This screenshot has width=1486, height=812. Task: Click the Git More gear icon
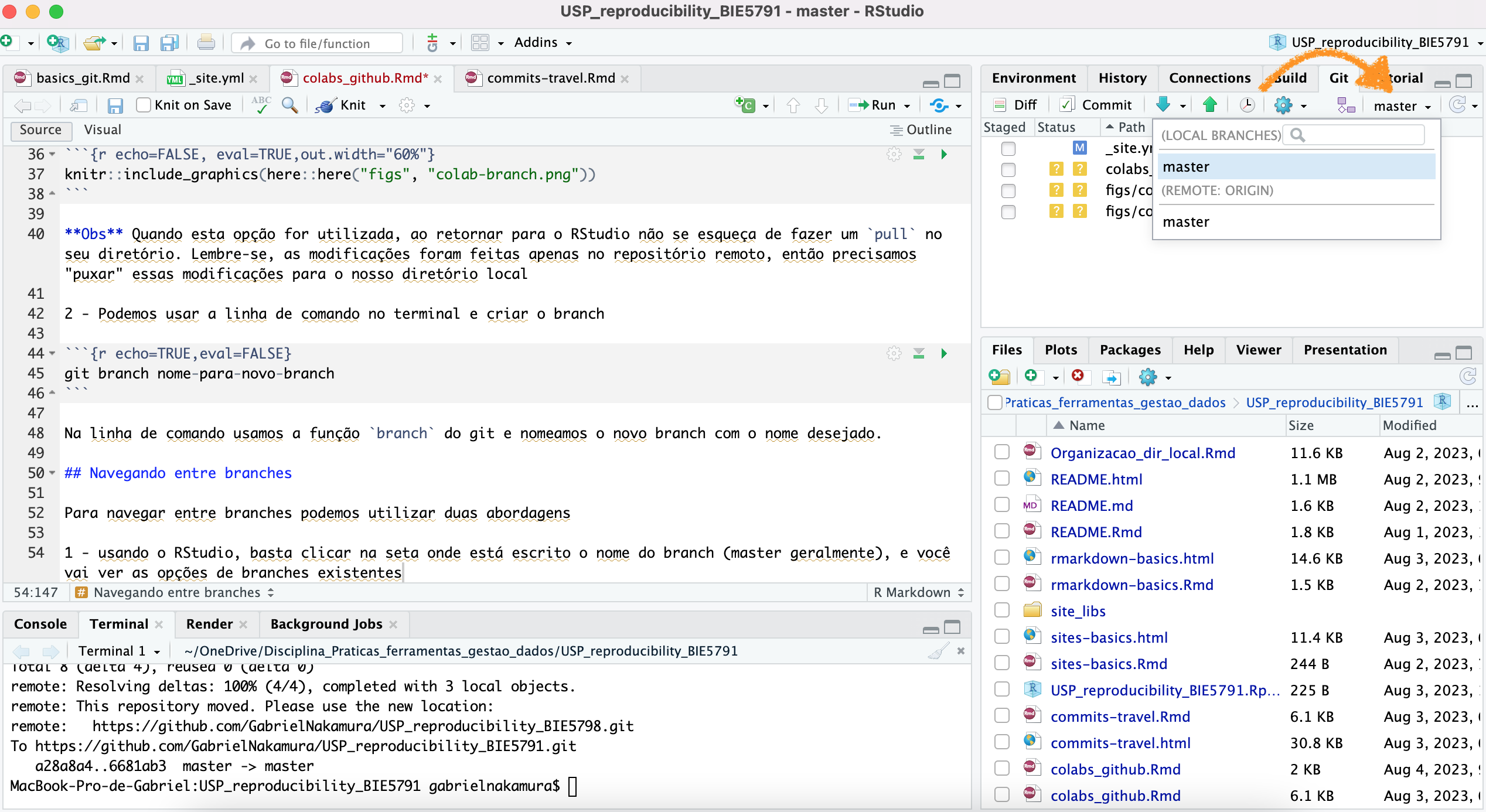click(1283, 105)
